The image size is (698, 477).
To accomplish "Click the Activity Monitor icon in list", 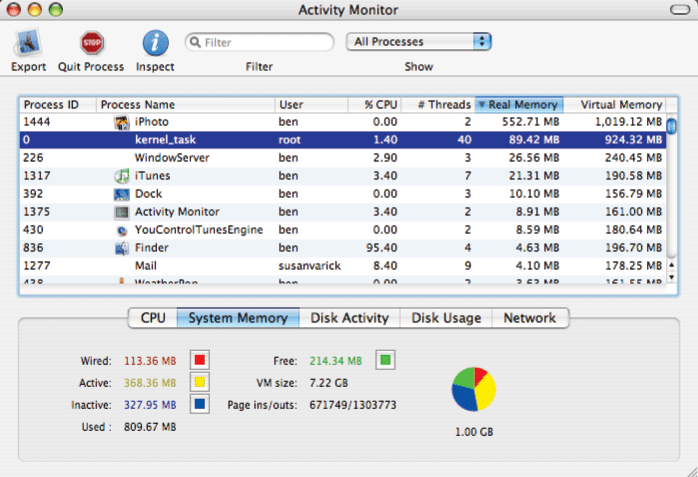I will pyautogui.click(x=122, y=212).
